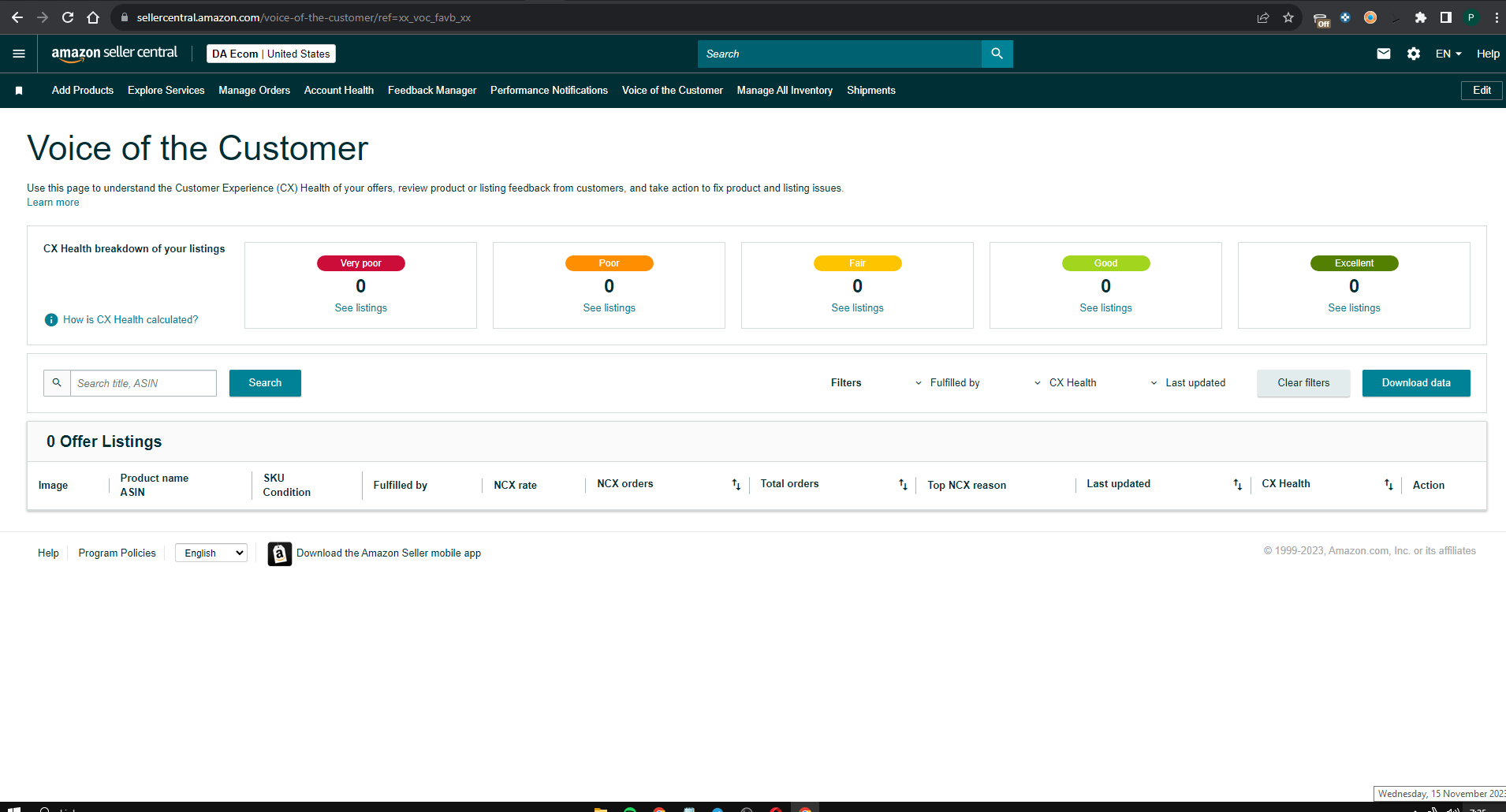Sort table by Total orders arrows
The height and width of the screenshot is (812, 1506).
[x=904, y=484]
